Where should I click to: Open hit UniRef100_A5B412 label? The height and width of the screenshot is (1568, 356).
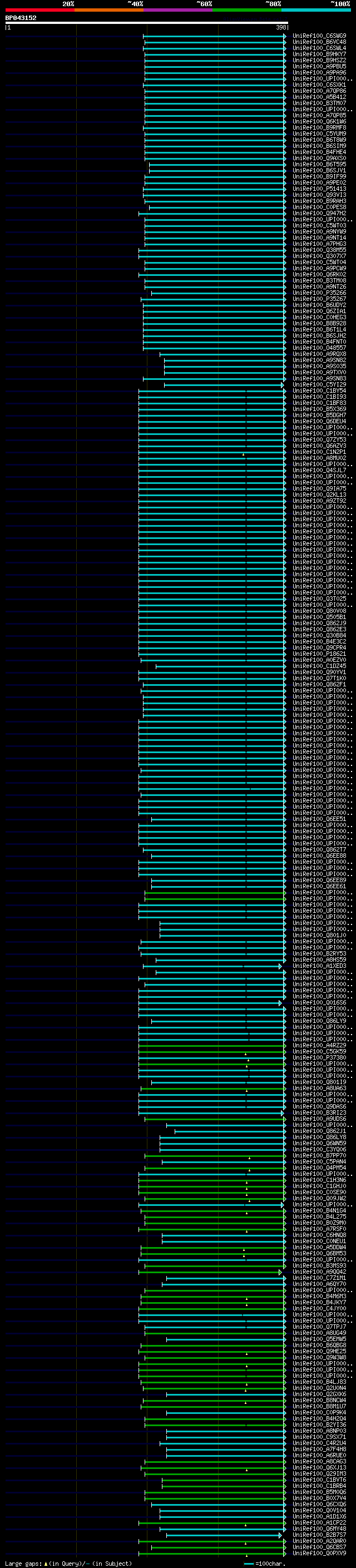(x=319, y=97)
